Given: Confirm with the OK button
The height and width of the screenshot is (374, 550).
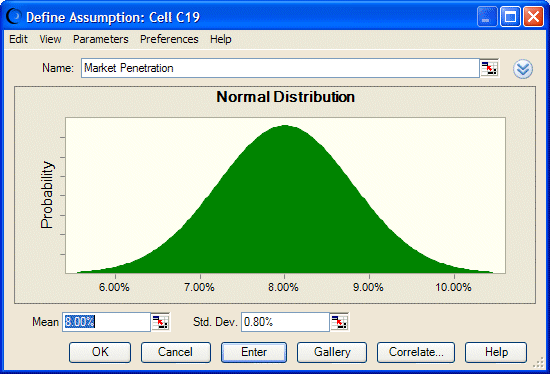Looking at the screenshot, I should pos(100,352).
